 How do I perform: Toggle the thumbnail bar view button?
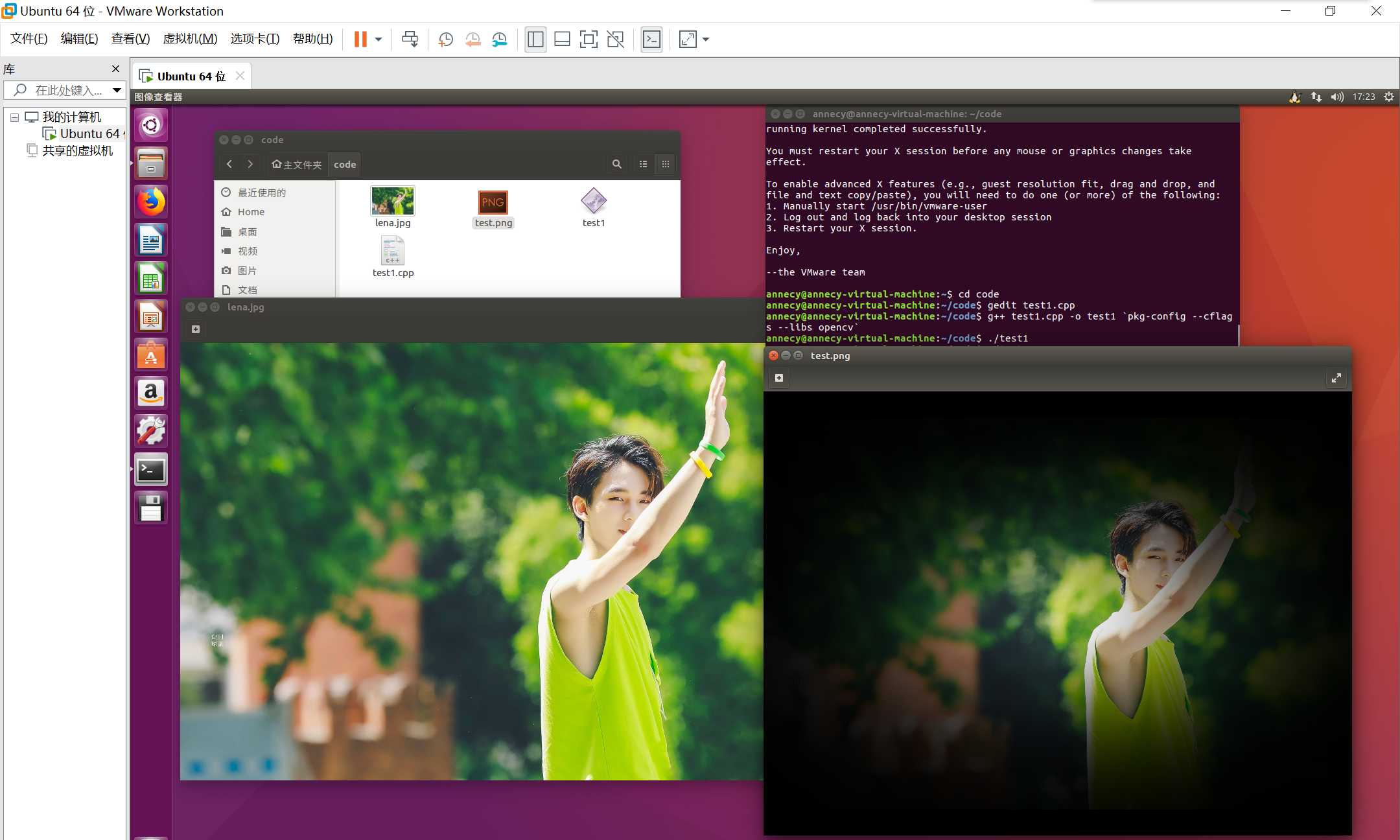click(x=562, y=40)
